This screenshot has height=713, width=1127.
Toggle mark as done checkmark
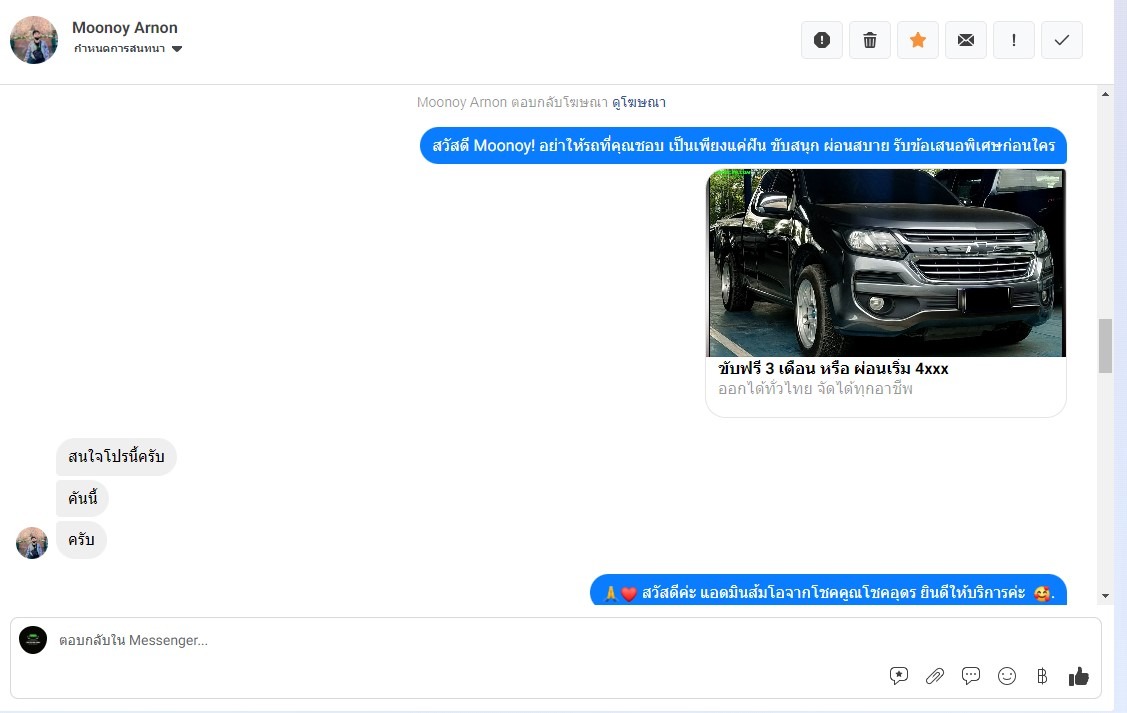(1062, 40)
